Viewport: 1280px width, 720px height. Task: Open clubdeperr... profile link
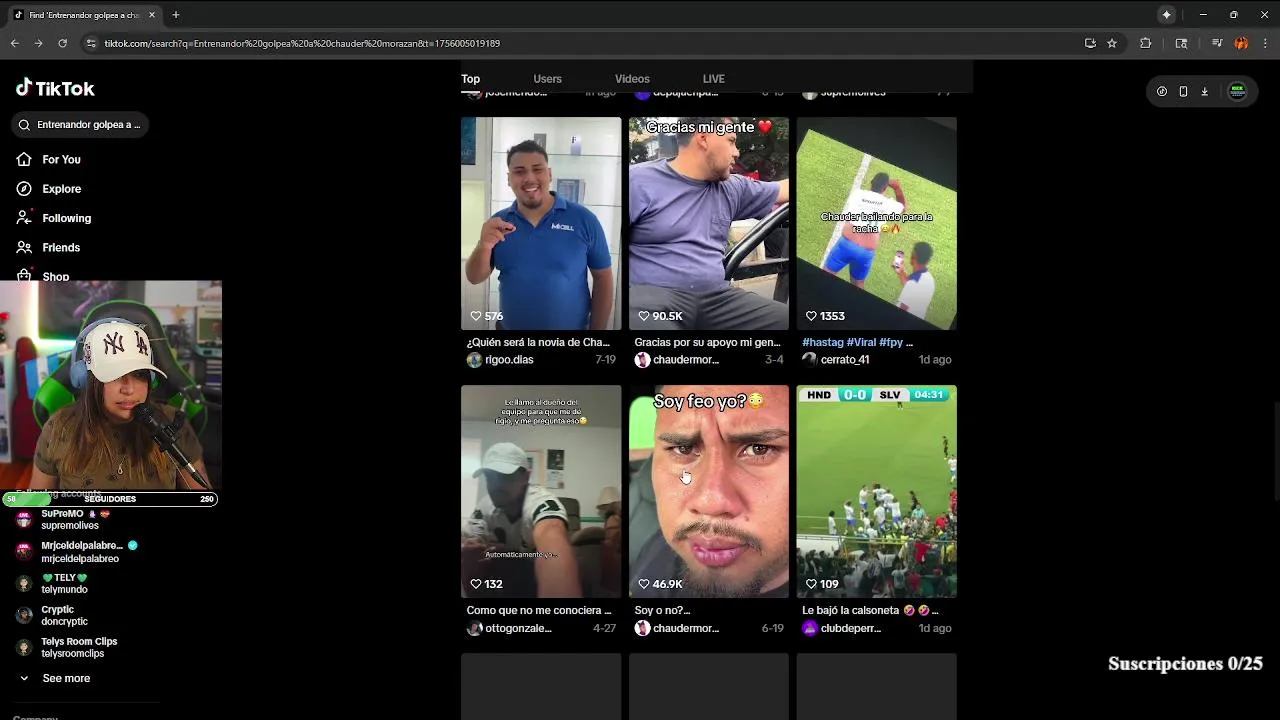[851, 628]
